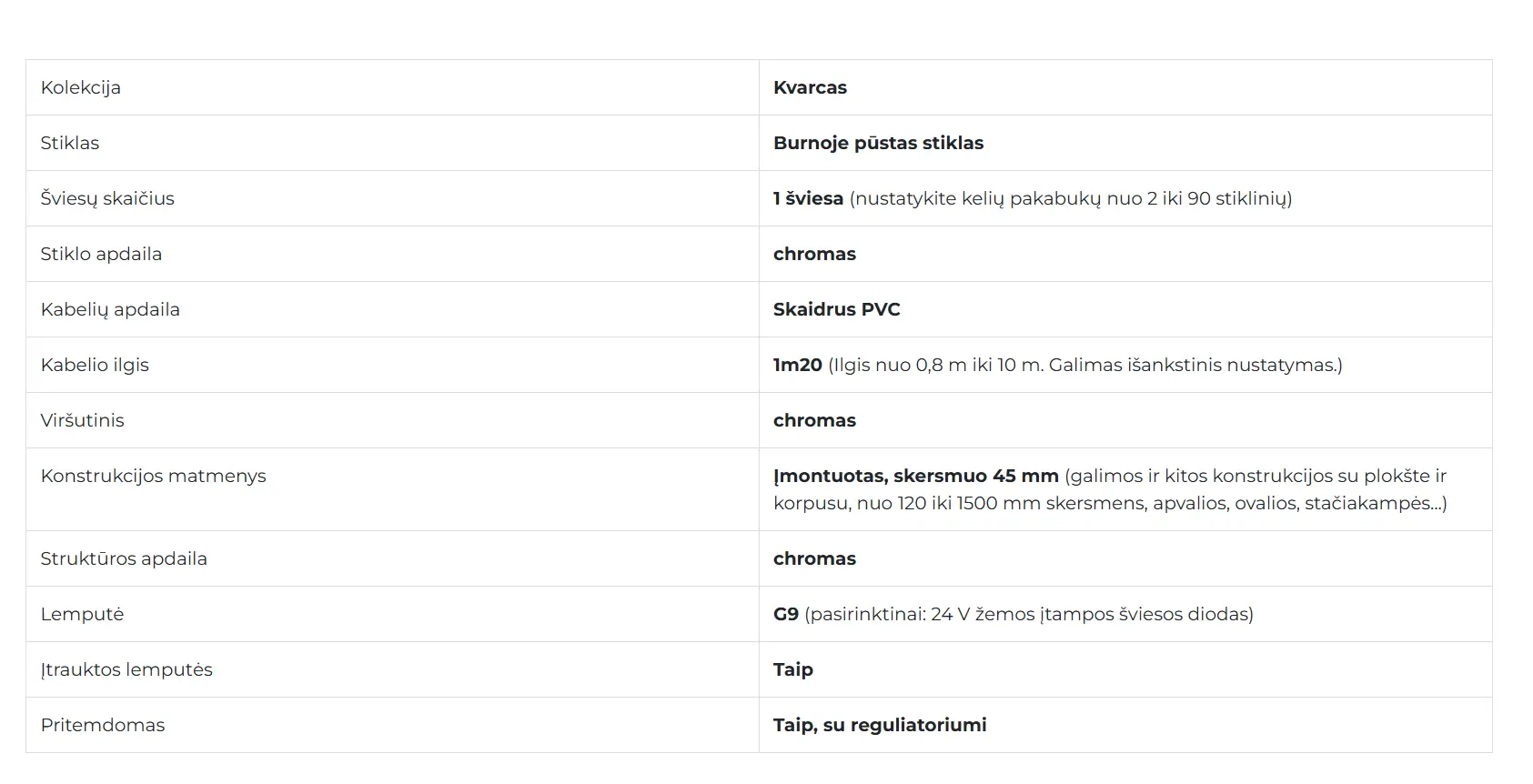
Task: Click the Įtrauktos lemputės label
Action: [126, 670]
